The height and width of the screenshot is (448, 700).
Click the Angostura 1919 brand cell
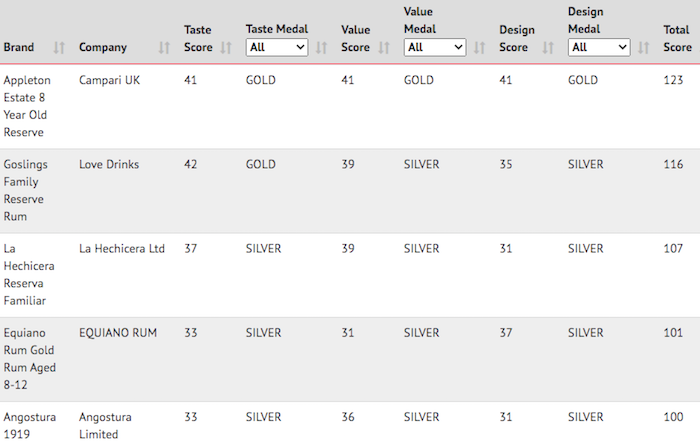coord(30,425)
